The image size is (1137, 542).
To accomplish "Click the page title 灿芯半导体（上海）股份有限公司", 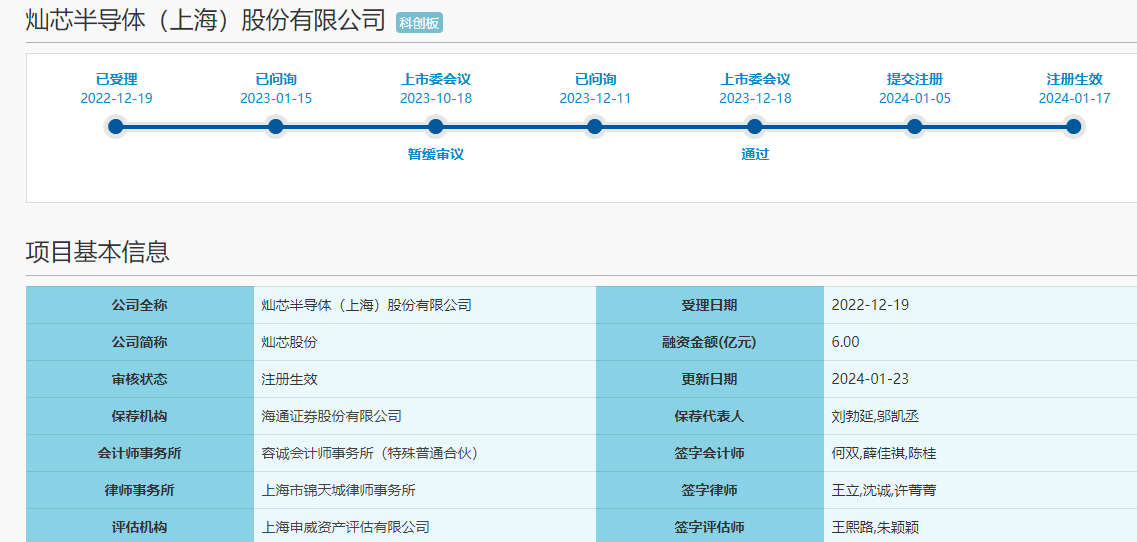I will [205, 21].
